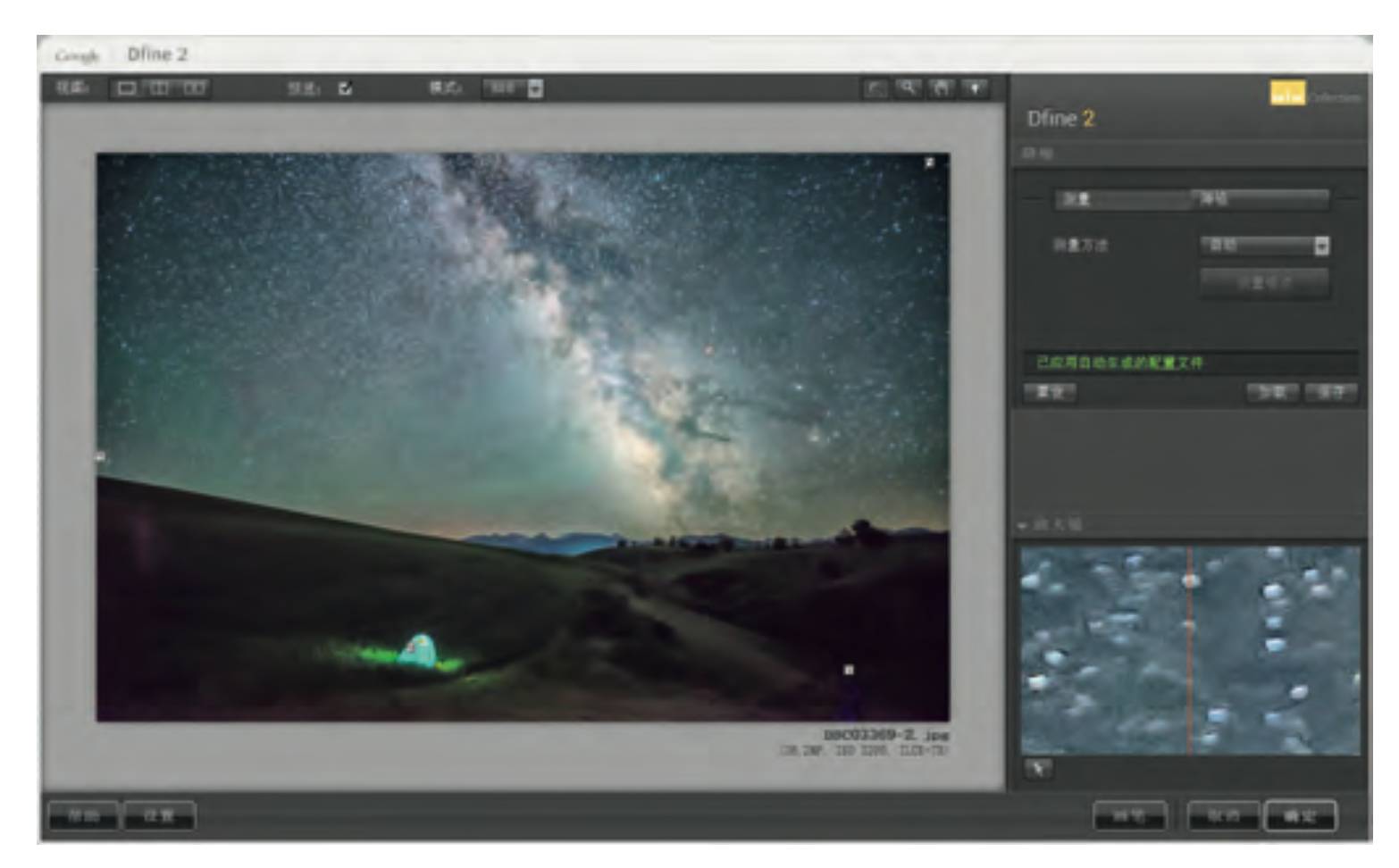Switch to the Reduce noise tab
The image size is (1399, 868).
click(x=1261, y=199)
